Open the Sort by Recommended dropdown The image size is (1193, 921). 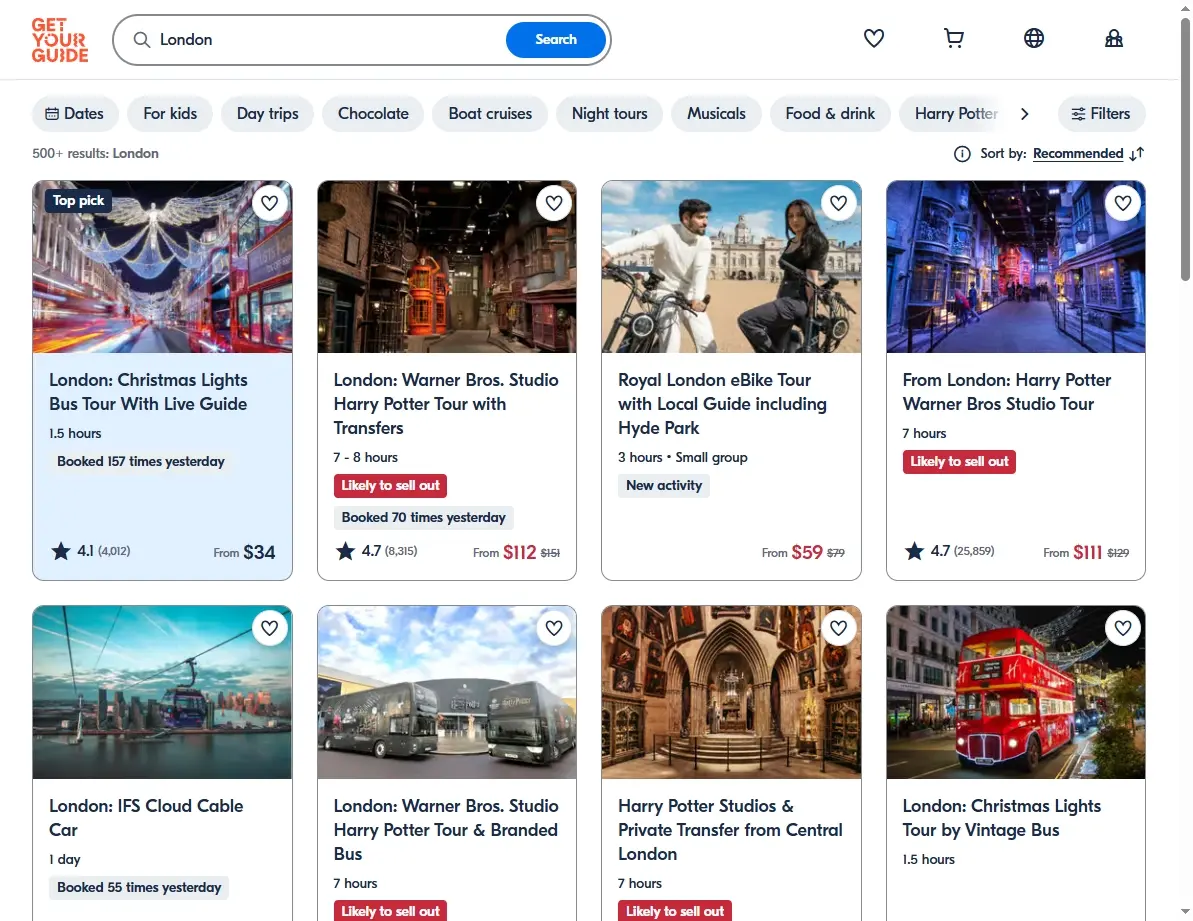click(x=1077, y=154)
